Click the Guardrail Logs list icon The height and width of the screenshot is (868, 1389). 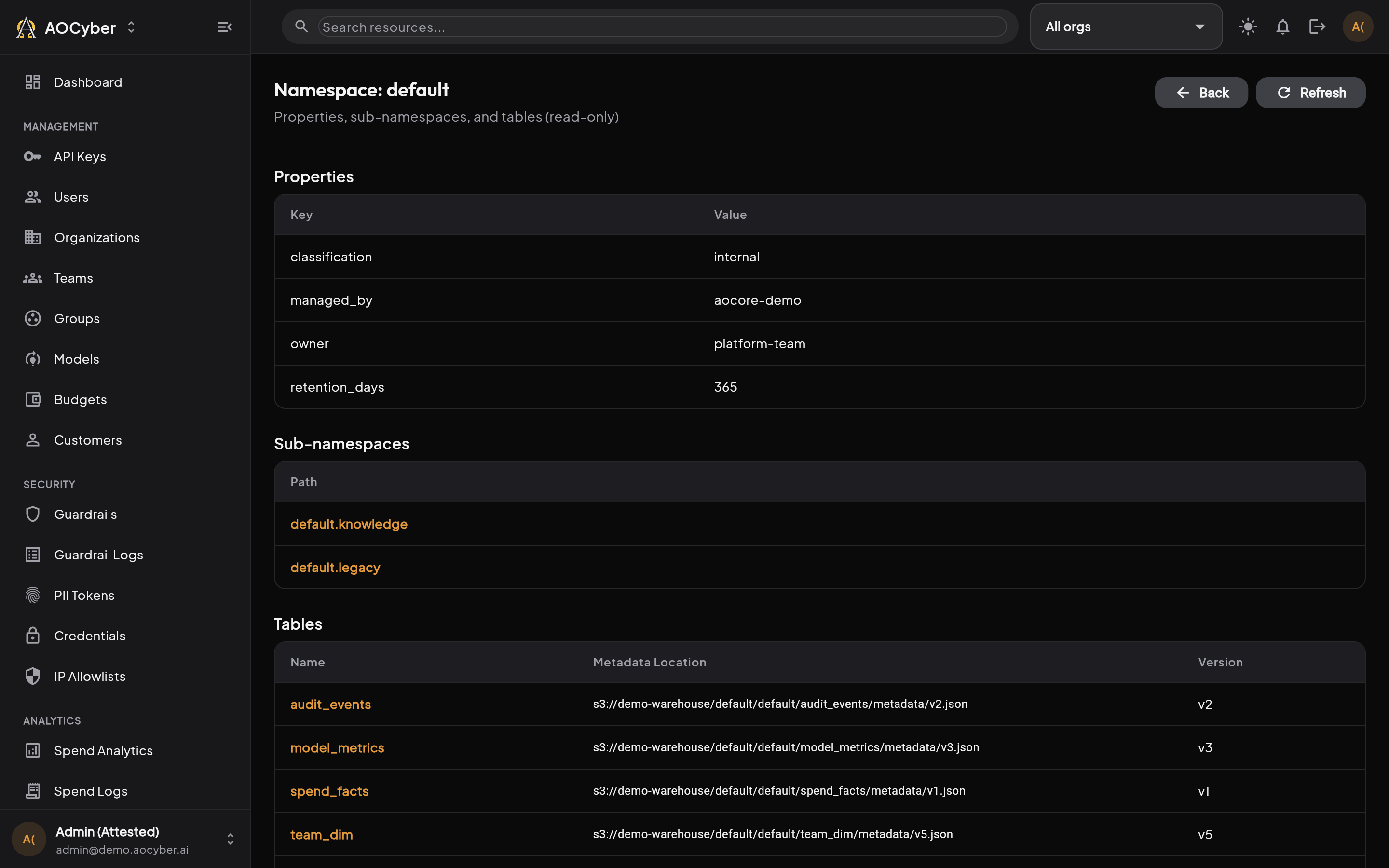[33, 555]
